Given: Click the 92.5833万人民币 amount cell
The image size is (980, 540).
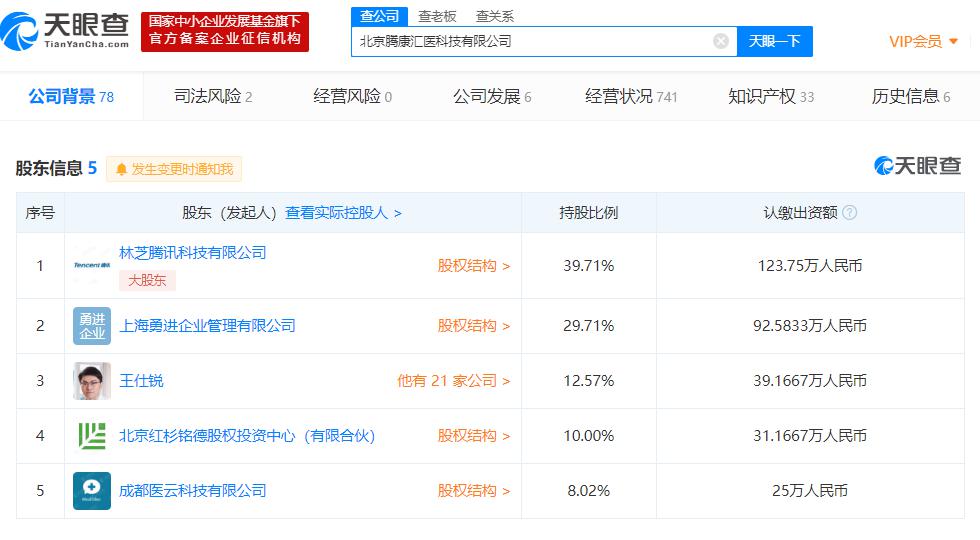Looking at the screenshot, I should (x=810, y=326).
